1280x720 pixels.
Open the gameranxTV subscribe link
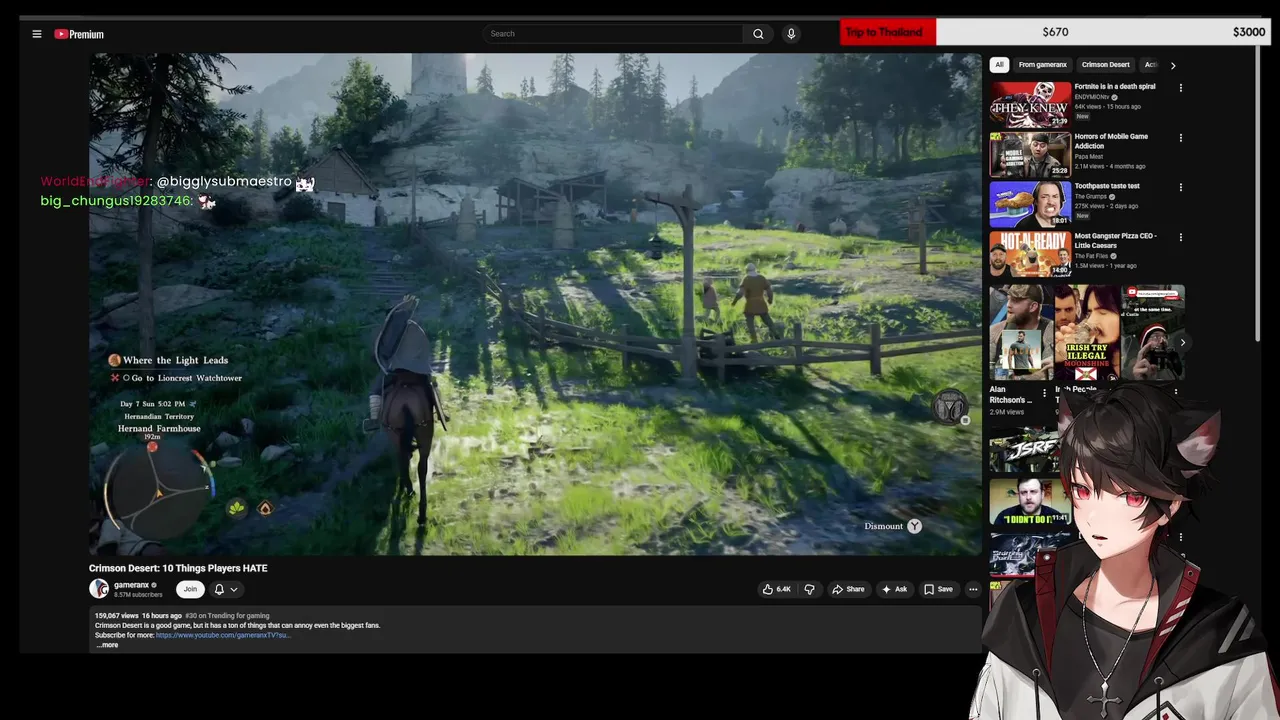[x=223, y=635]
